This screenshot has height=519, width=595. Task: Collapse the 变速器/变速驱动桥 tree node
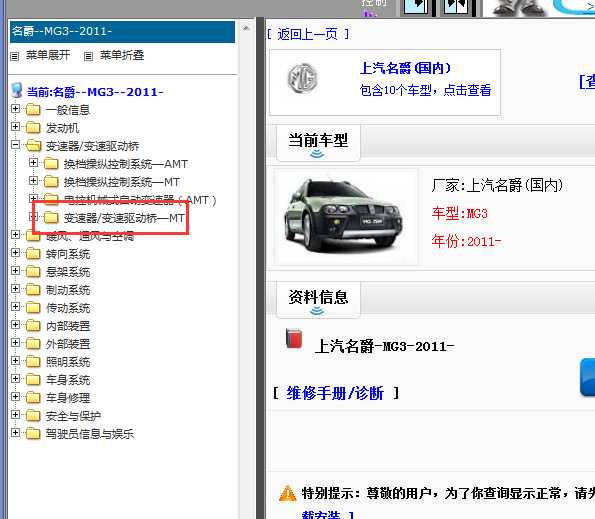15,145
